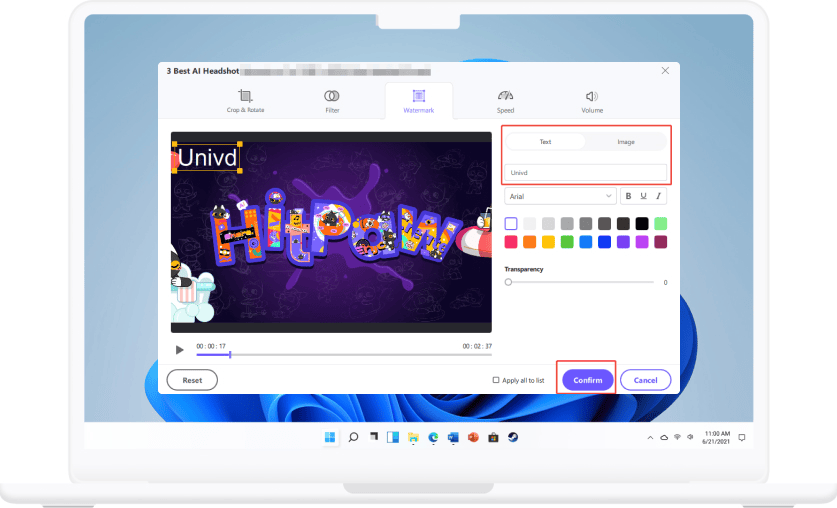Pick the white color swatch
The height and width of the screenshot is (508, 837).
click(511, 224)
